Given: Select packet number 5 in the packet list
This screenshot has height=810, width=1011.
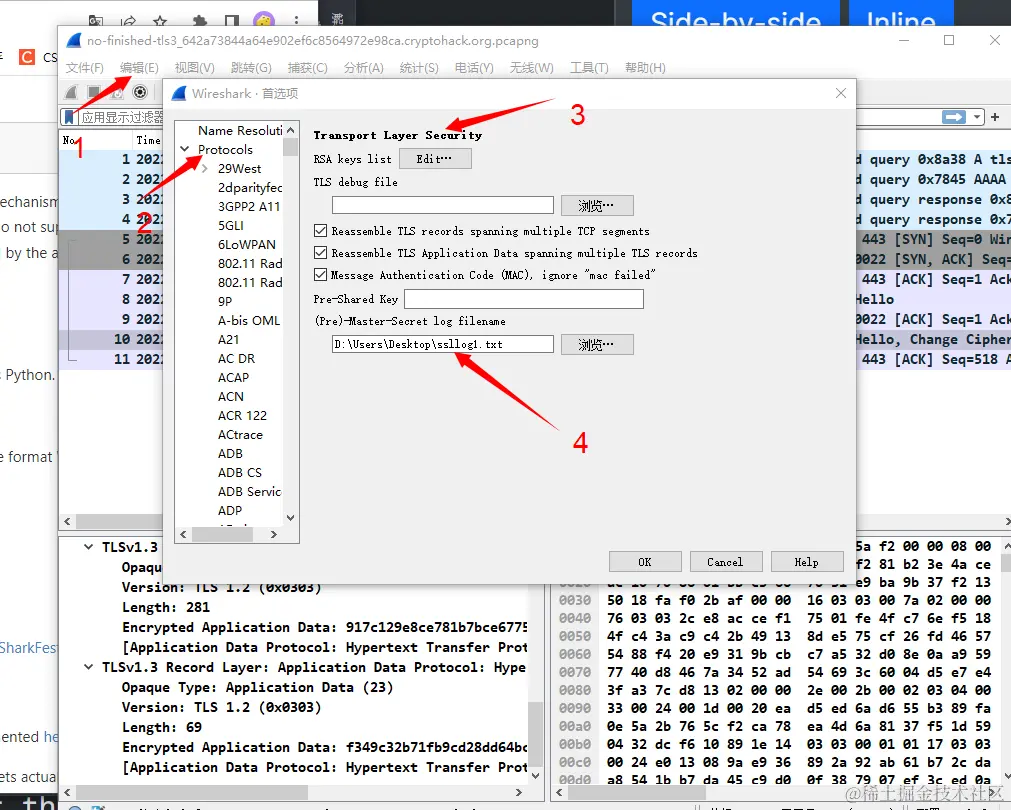Looking at the screenshot, I should point(111,239).
